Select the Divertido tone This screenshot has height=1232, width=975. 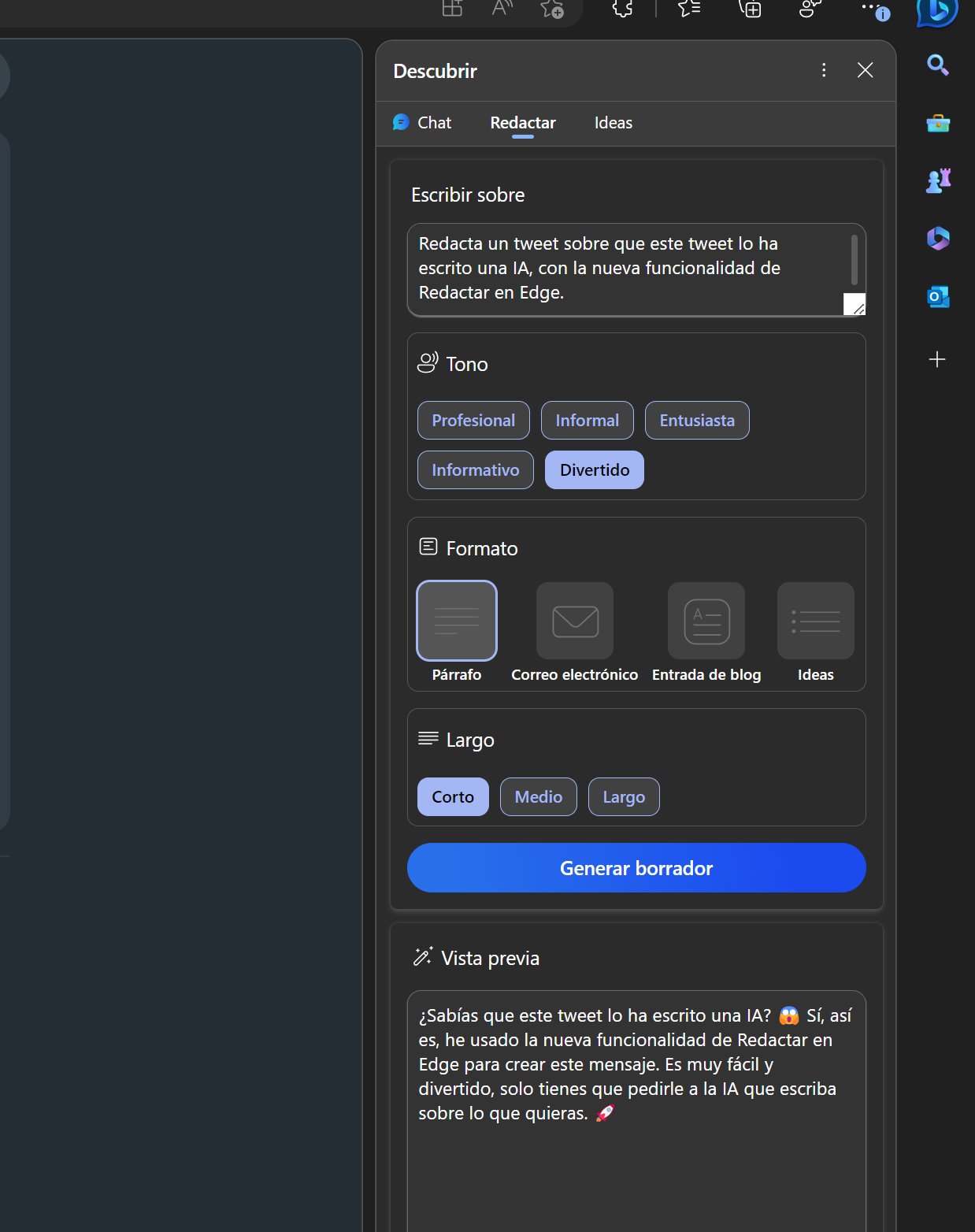click(x=595, y=470)
